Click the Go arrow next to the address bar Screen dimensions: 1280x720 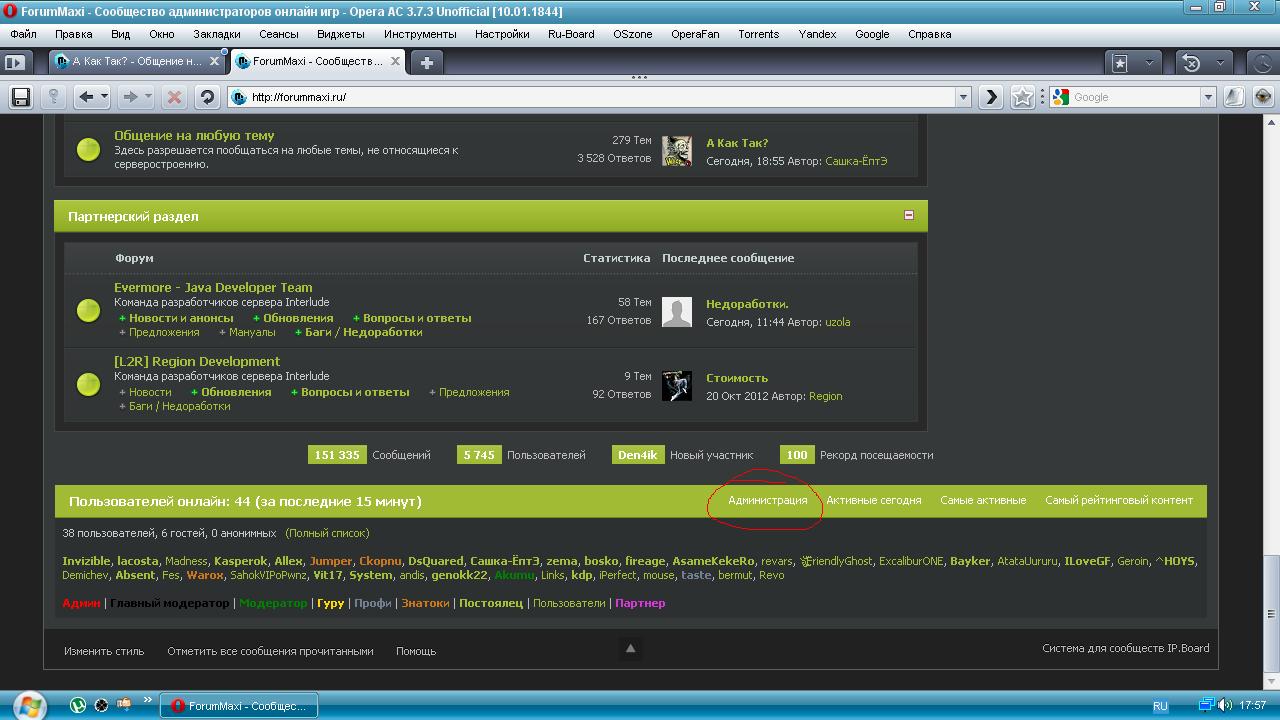pyautogui.click(x=990, y=97)
